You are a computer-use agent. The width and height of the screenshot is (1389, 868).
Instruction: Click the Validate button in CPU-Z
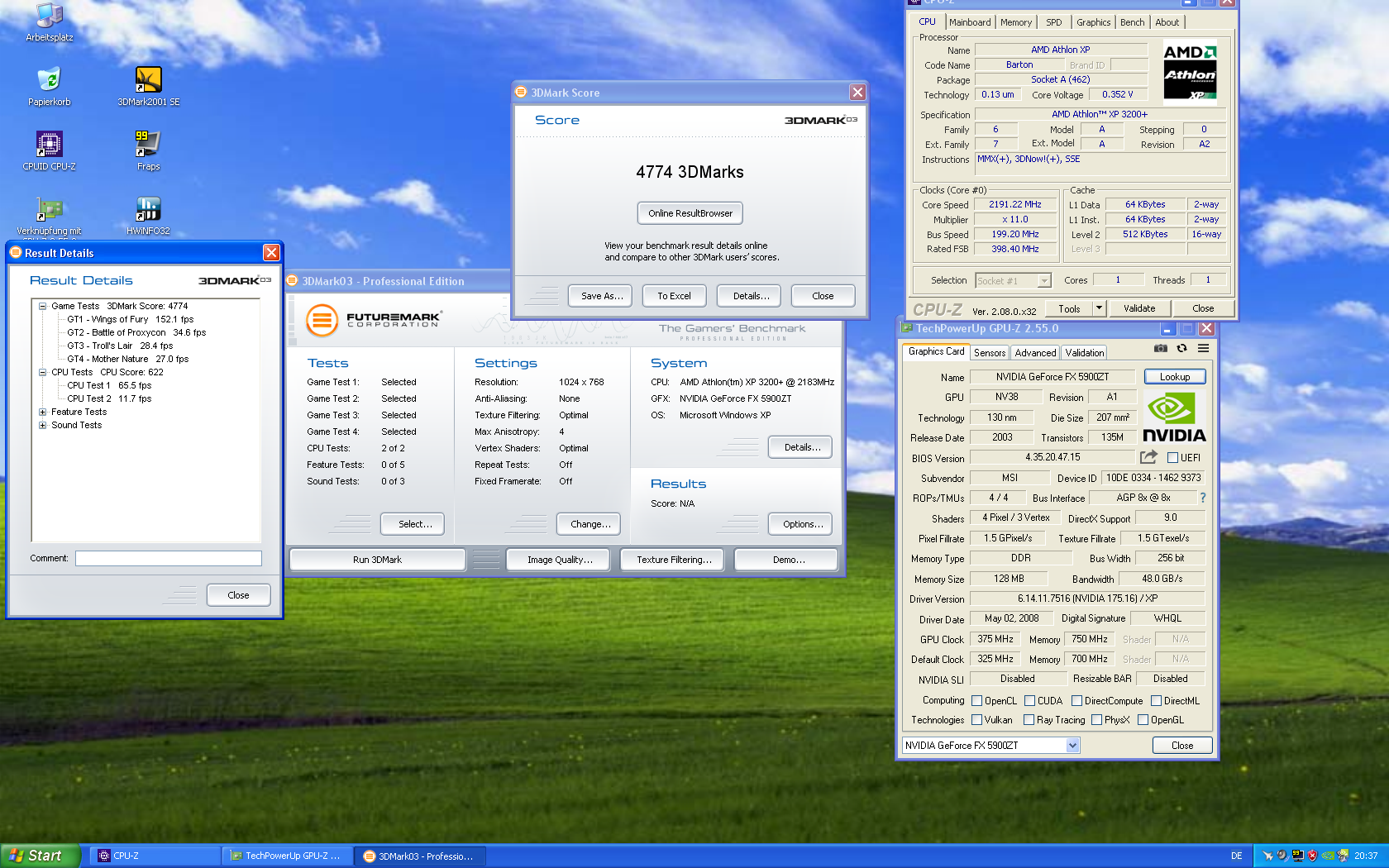1139,308
